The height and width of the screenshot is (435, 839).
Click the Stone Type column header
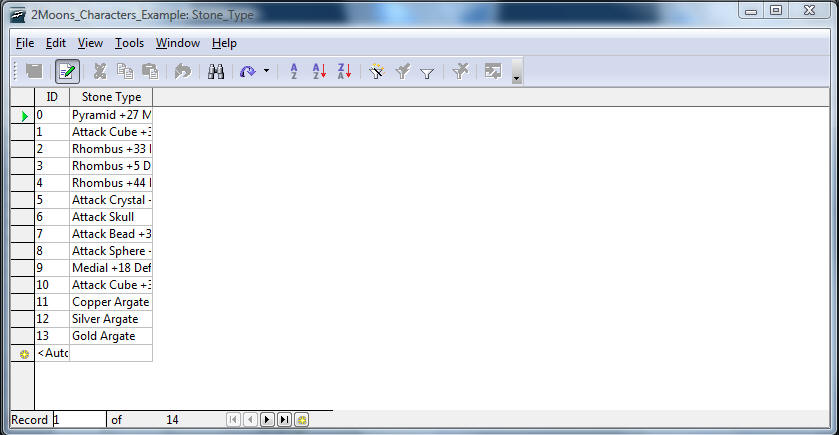coord(111,97)
